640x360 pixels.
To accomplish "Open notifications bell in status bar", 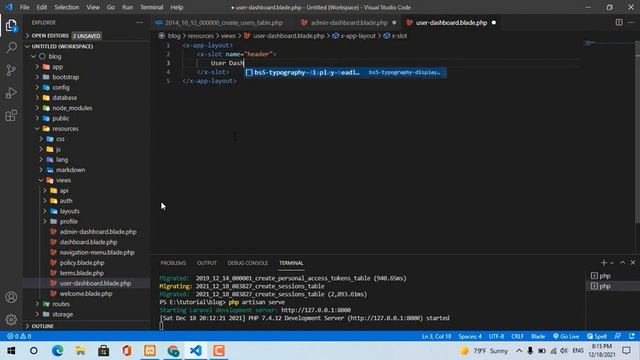I will tap(632, 336).
